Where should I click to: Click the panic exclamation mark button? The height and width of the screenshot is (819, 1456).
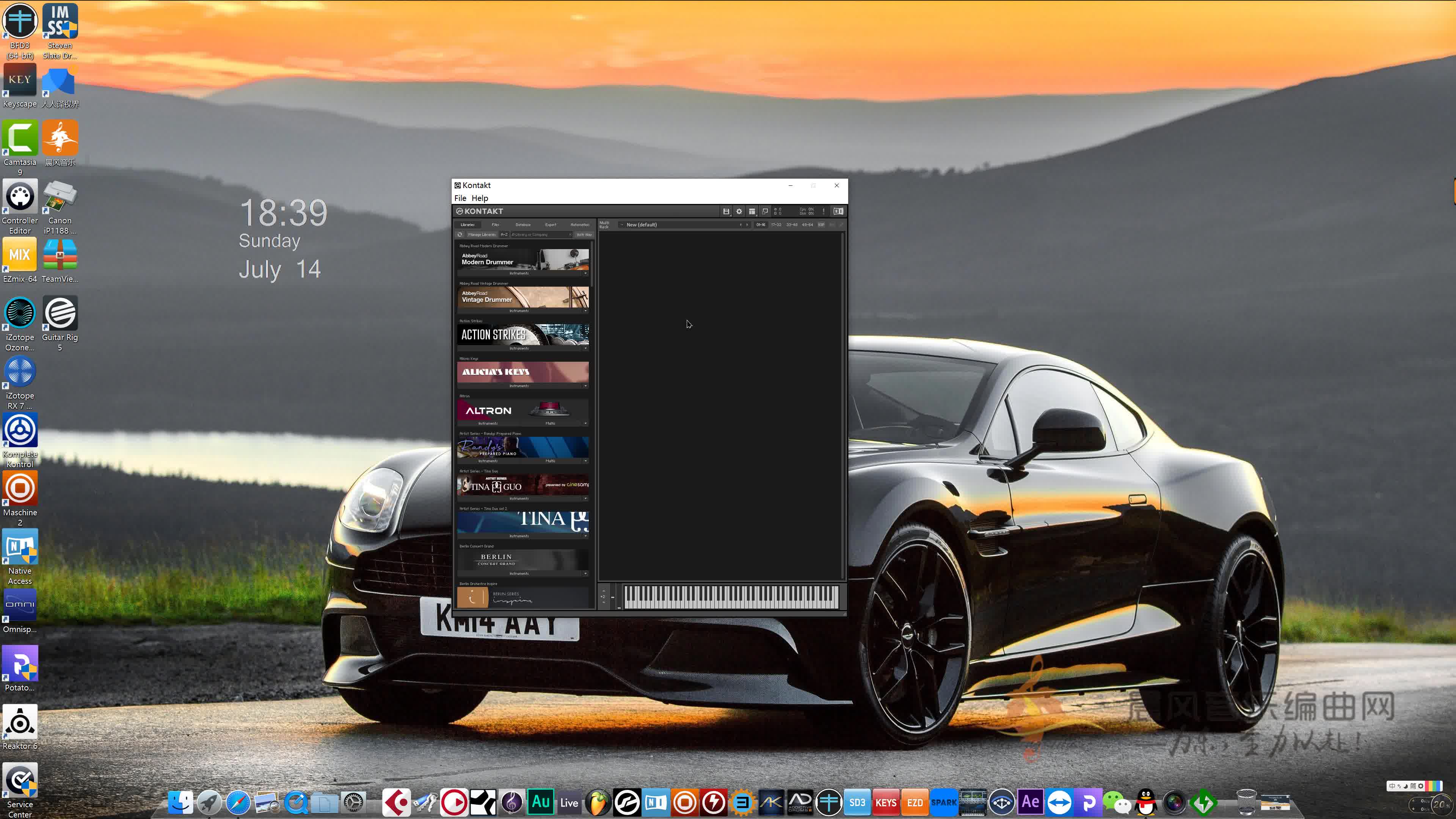tap(824, 212)
